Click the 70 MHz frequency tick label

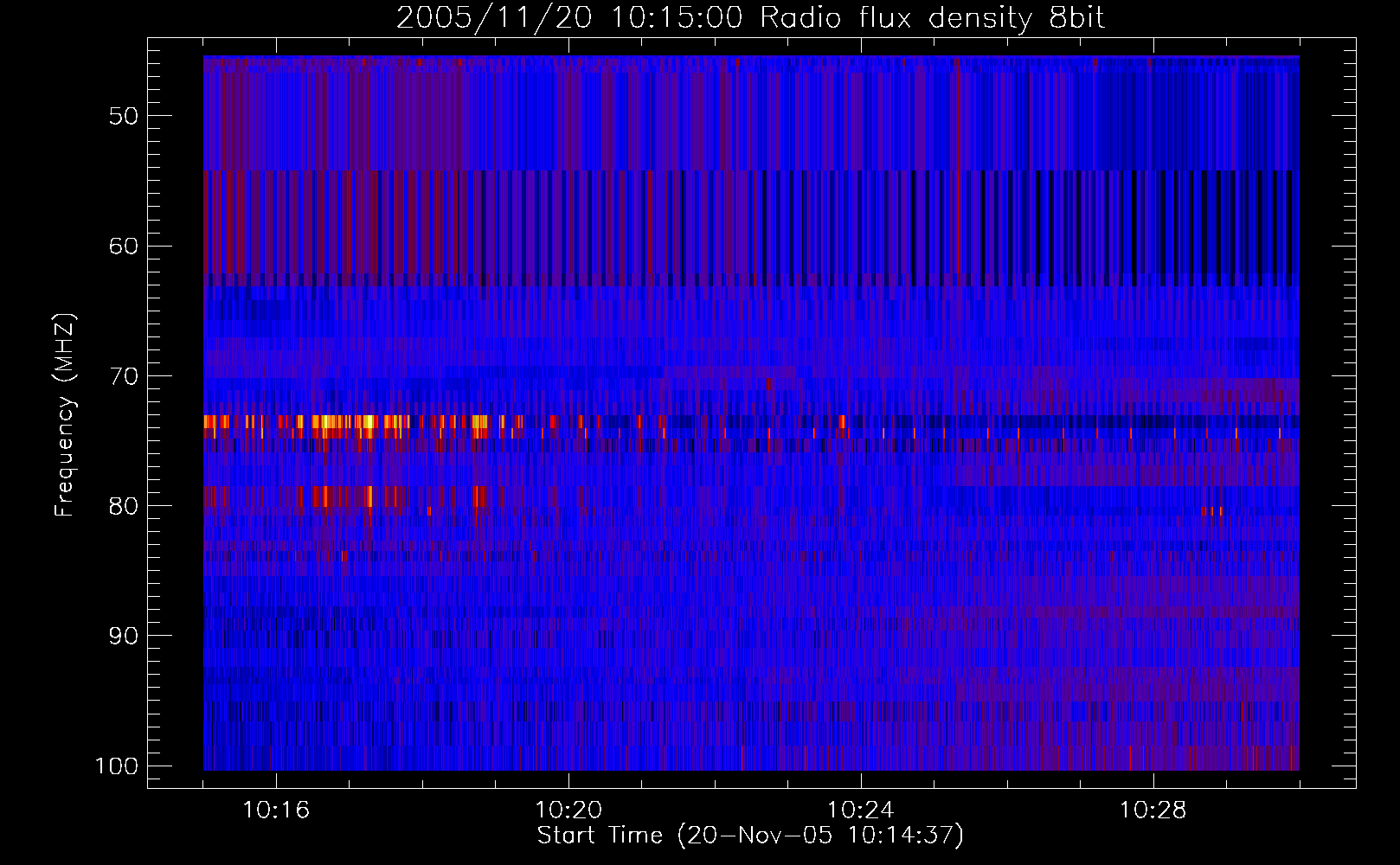click(124, 376)
